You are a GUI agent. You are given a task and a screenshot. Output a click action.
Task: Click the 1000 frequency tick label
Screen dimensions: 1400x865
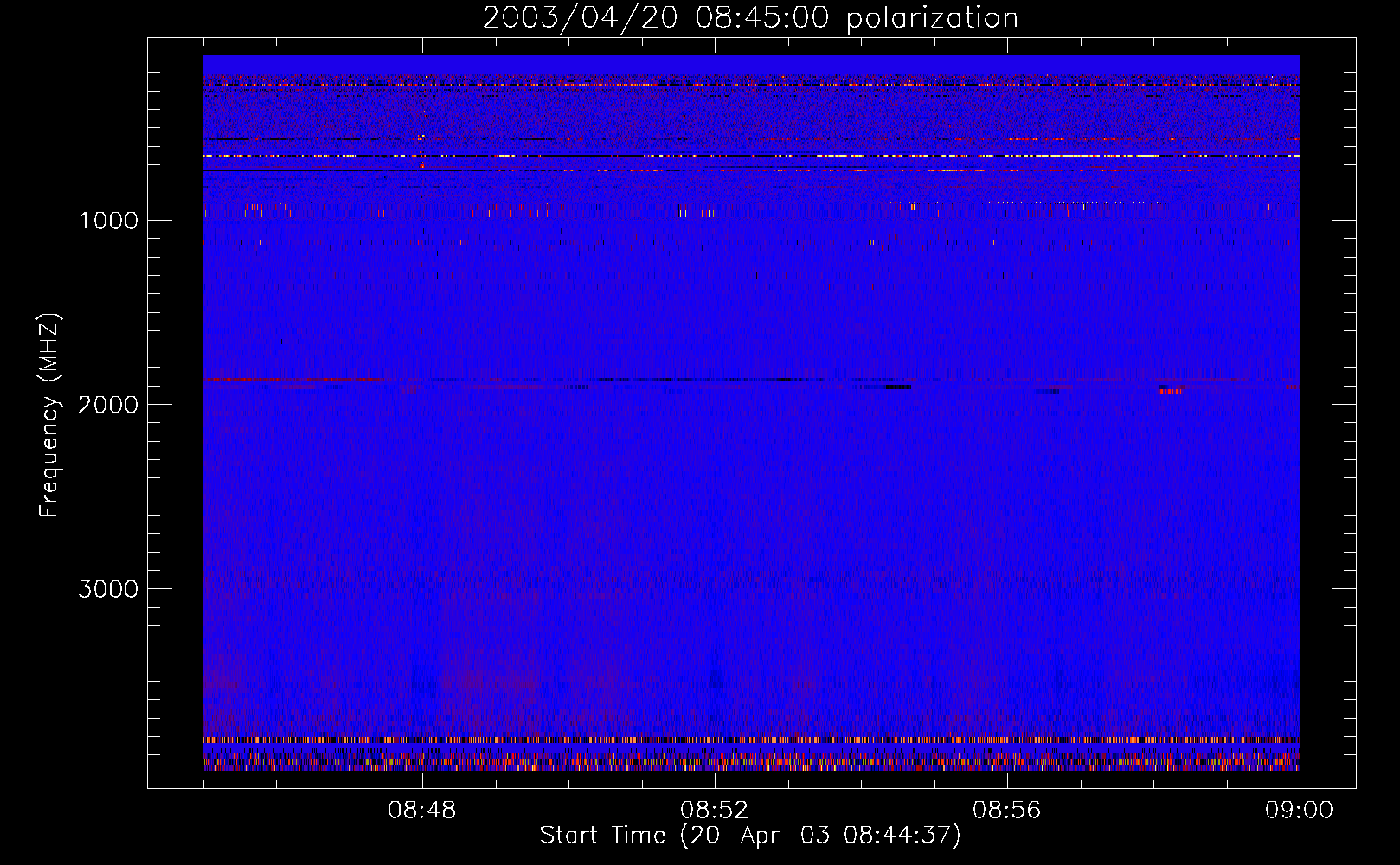(x=108, y=221)
